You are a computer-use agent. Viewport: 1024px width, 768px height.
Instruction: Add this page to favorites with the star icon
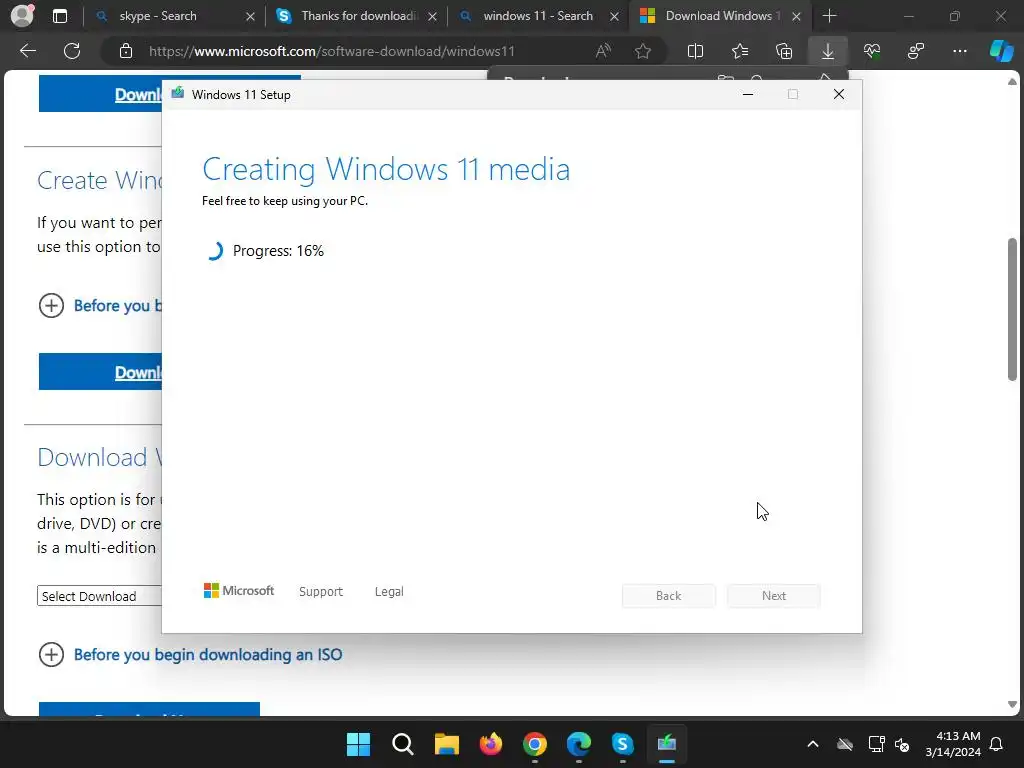643,51
